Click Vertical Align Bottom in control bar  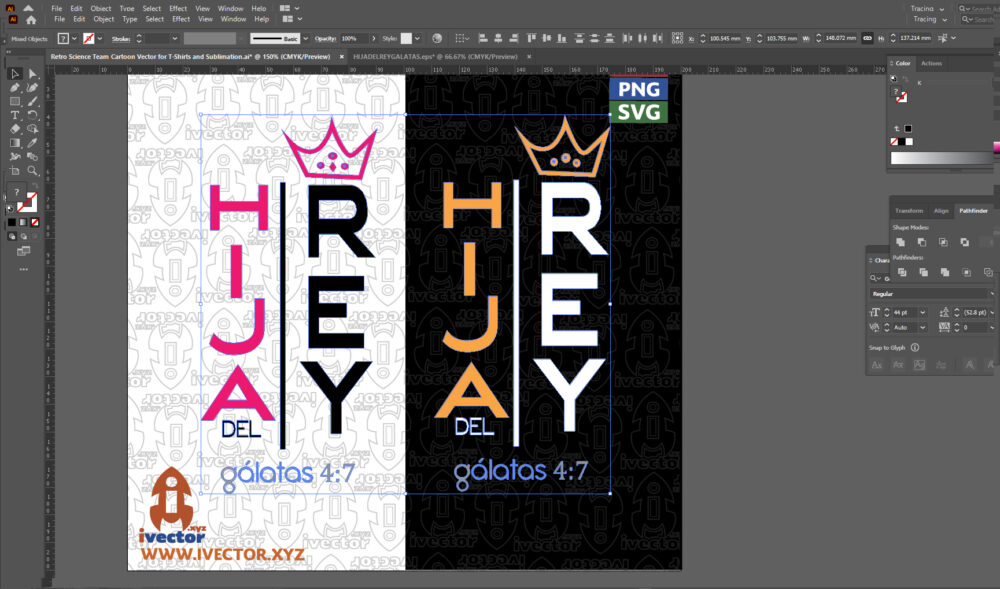562,38
